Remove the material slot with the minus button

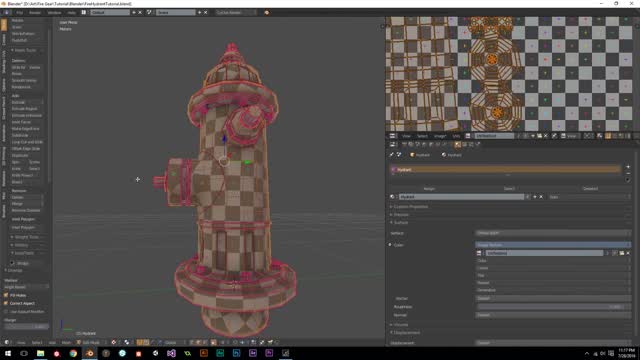(628, 173)
